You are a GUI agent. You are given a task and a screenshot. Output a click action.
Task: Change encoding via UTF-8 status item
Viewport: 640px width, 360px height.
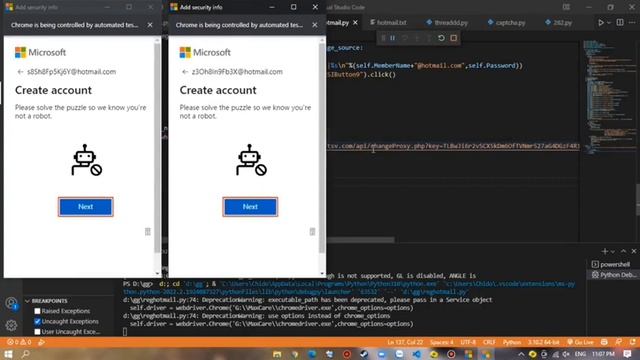pyautogui.click(x=468, y=342)
